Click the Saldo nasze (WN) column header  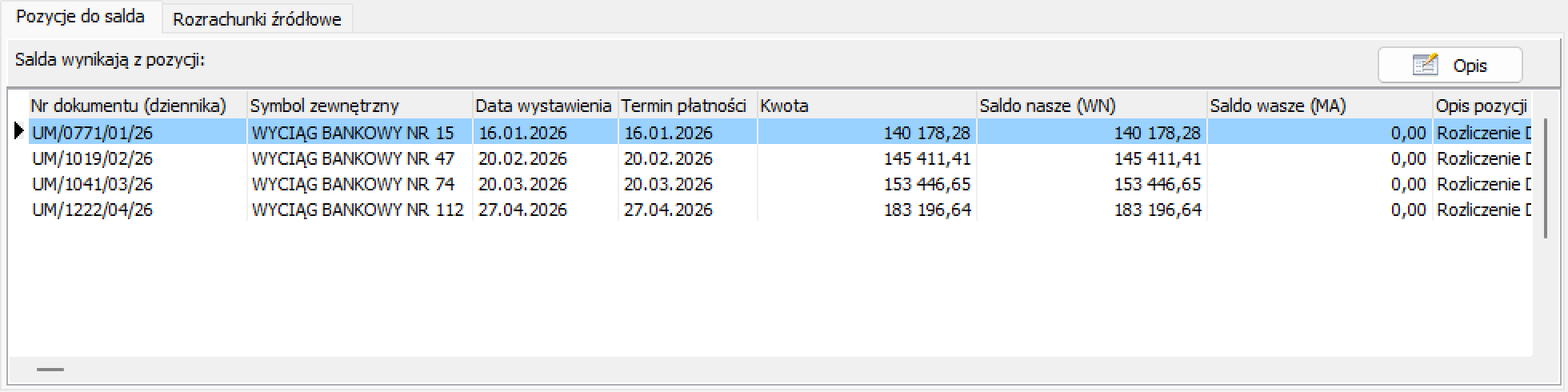click(x=1092, y=106)
